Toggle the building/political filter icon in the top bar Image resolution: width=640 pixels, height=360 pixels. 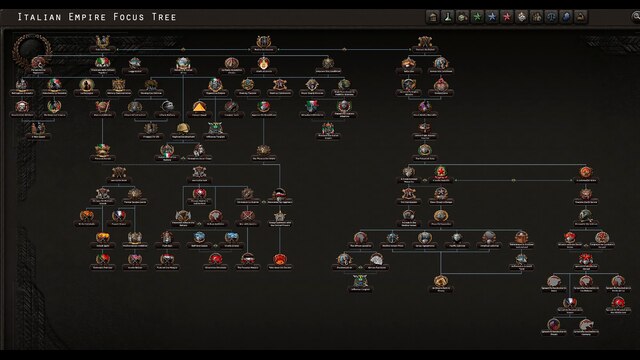coord(433,17)
